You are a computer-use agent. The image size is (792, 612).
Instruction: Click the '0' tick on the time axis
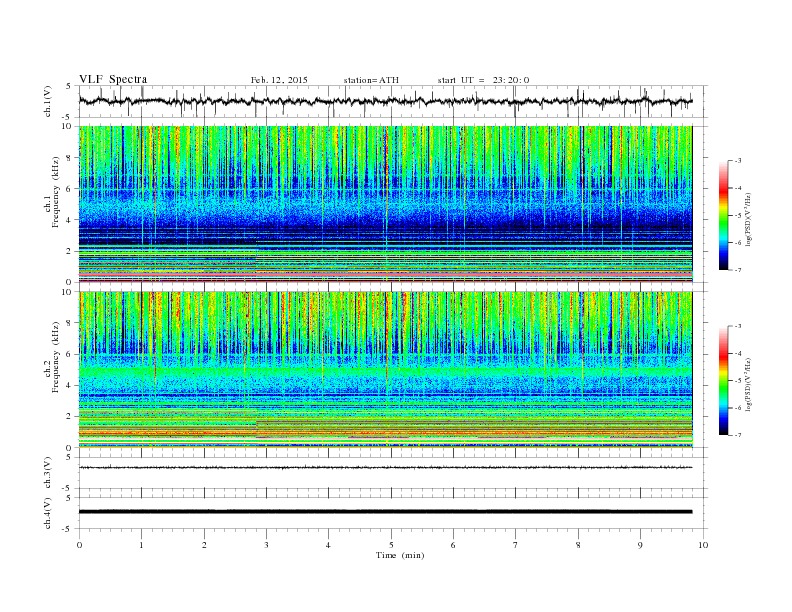(x=79, y=545)
